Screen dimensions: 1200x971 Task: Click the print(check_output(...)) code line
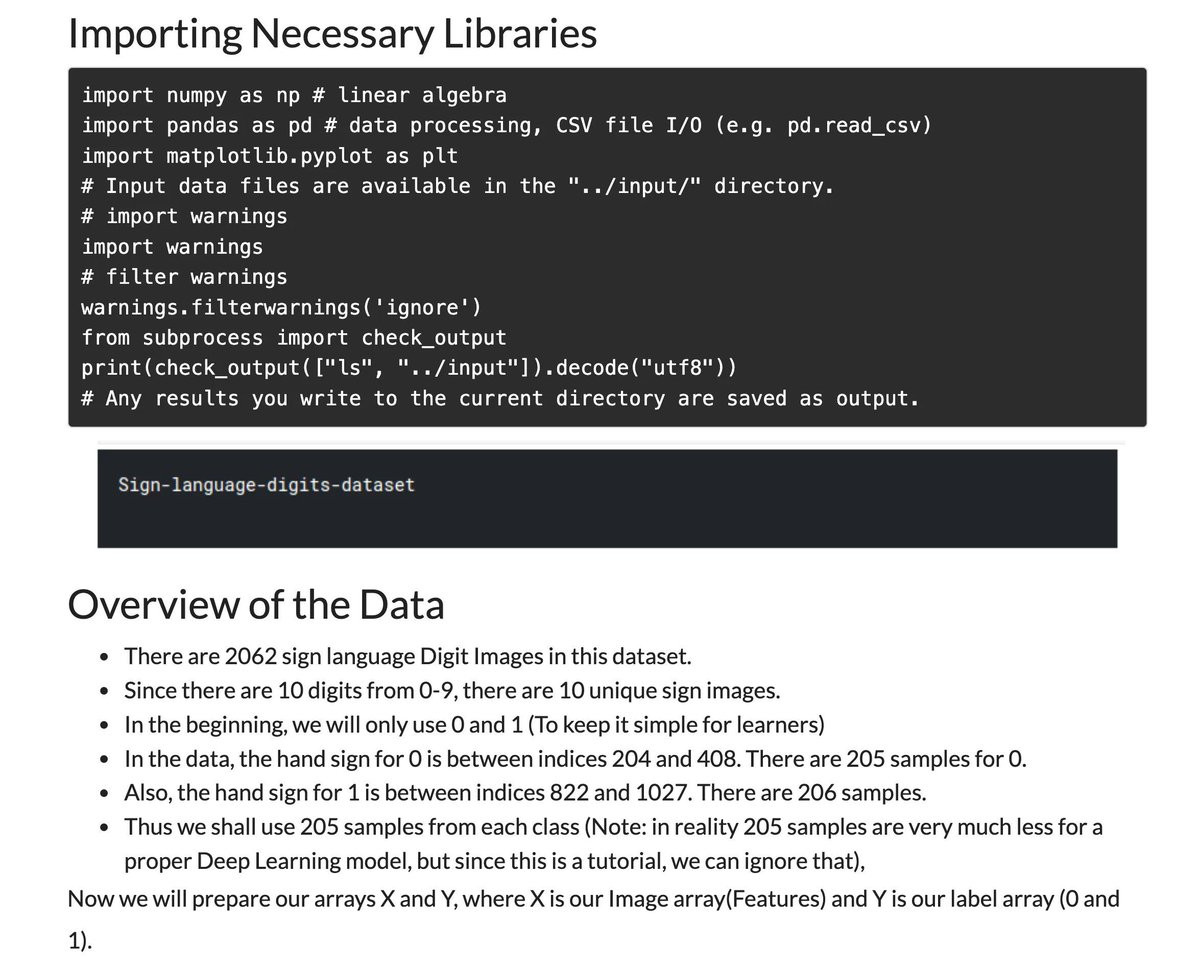pos(409,368)
